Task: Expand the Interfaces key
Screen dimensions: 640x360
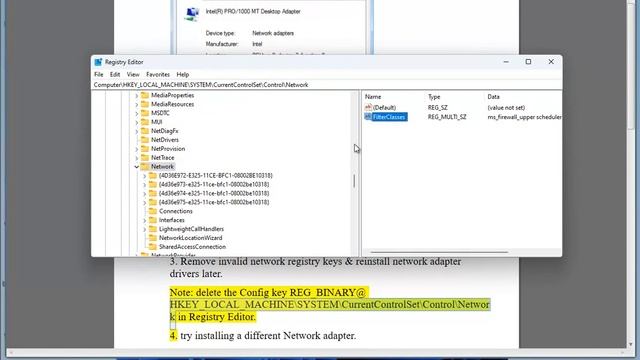Action: 144,220
